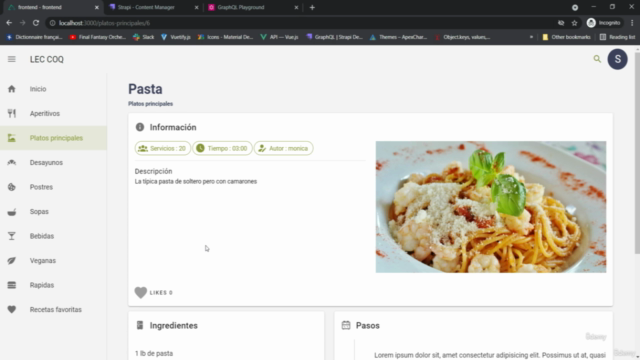Click the Aperitivos fork and knife icon
The width and height of the screenshot is (640, 360).
[11, 113]
